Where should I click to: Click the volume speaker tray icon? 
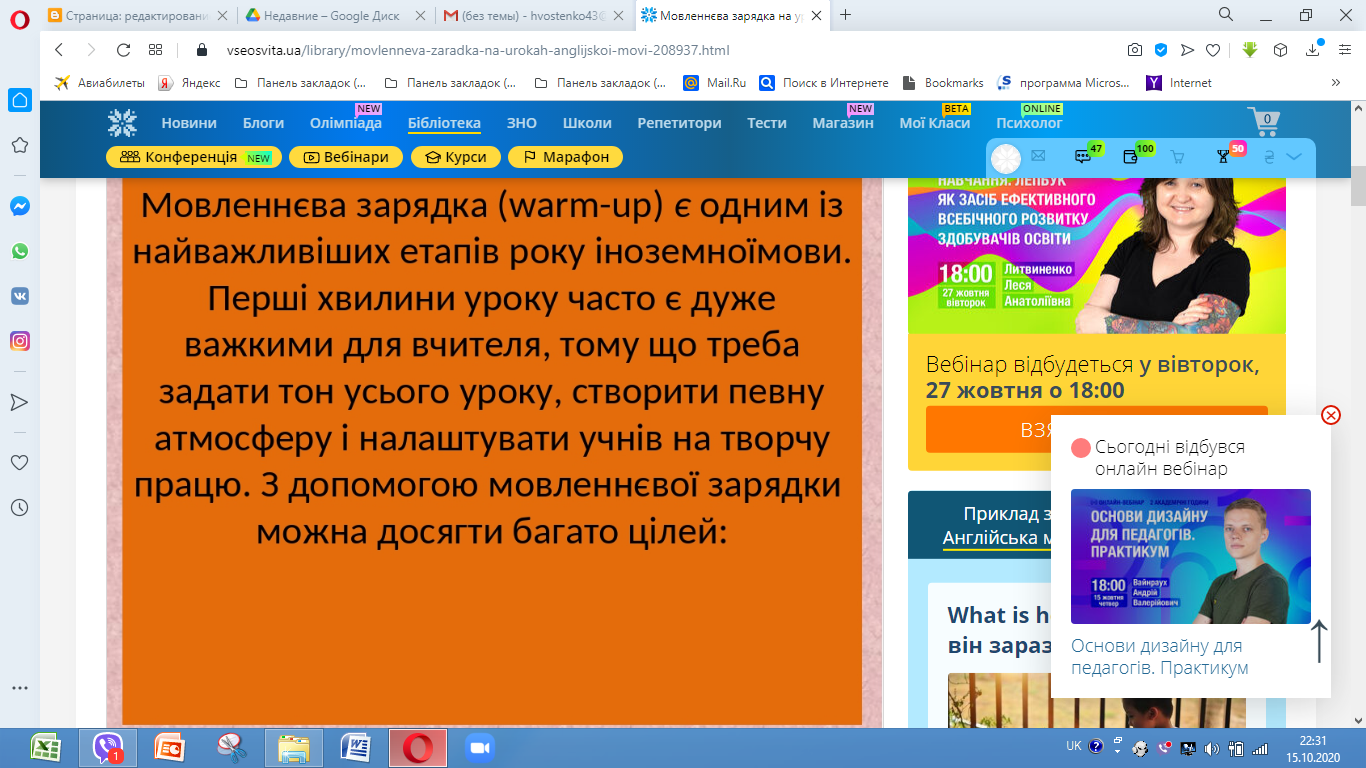click(x=1212, y=747)
